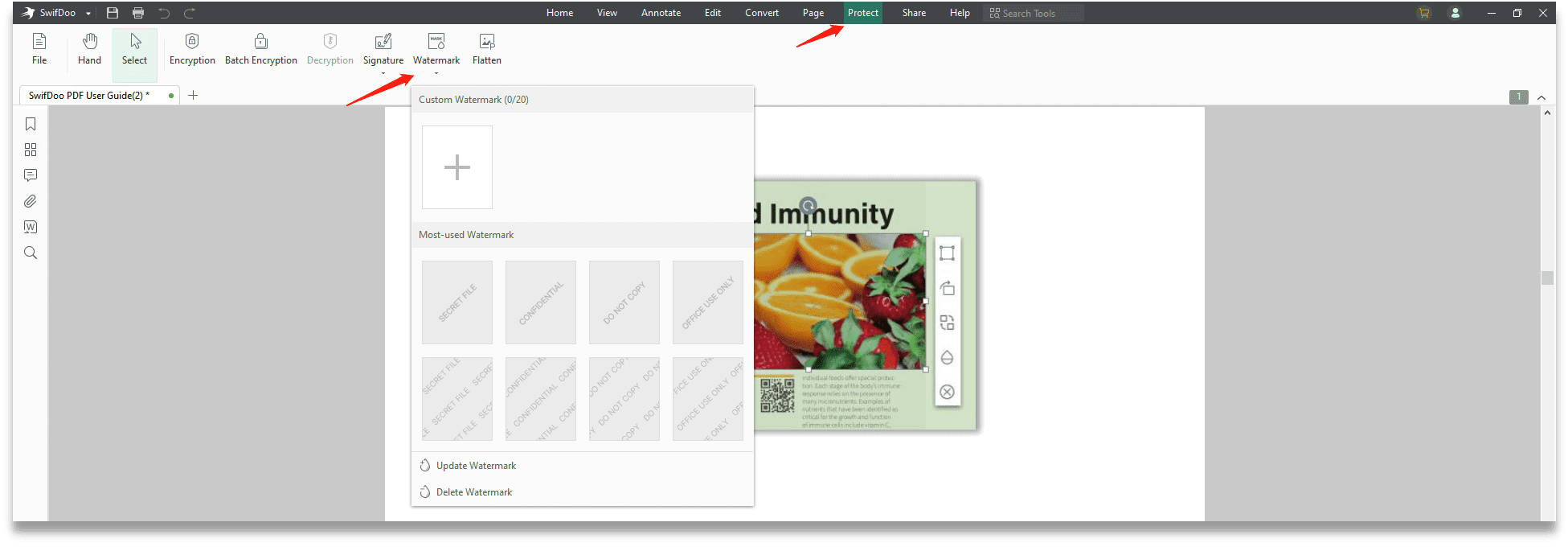
Task: Open the quick access dropdown next to SwifDoo
Action: (x=88, y=14)
